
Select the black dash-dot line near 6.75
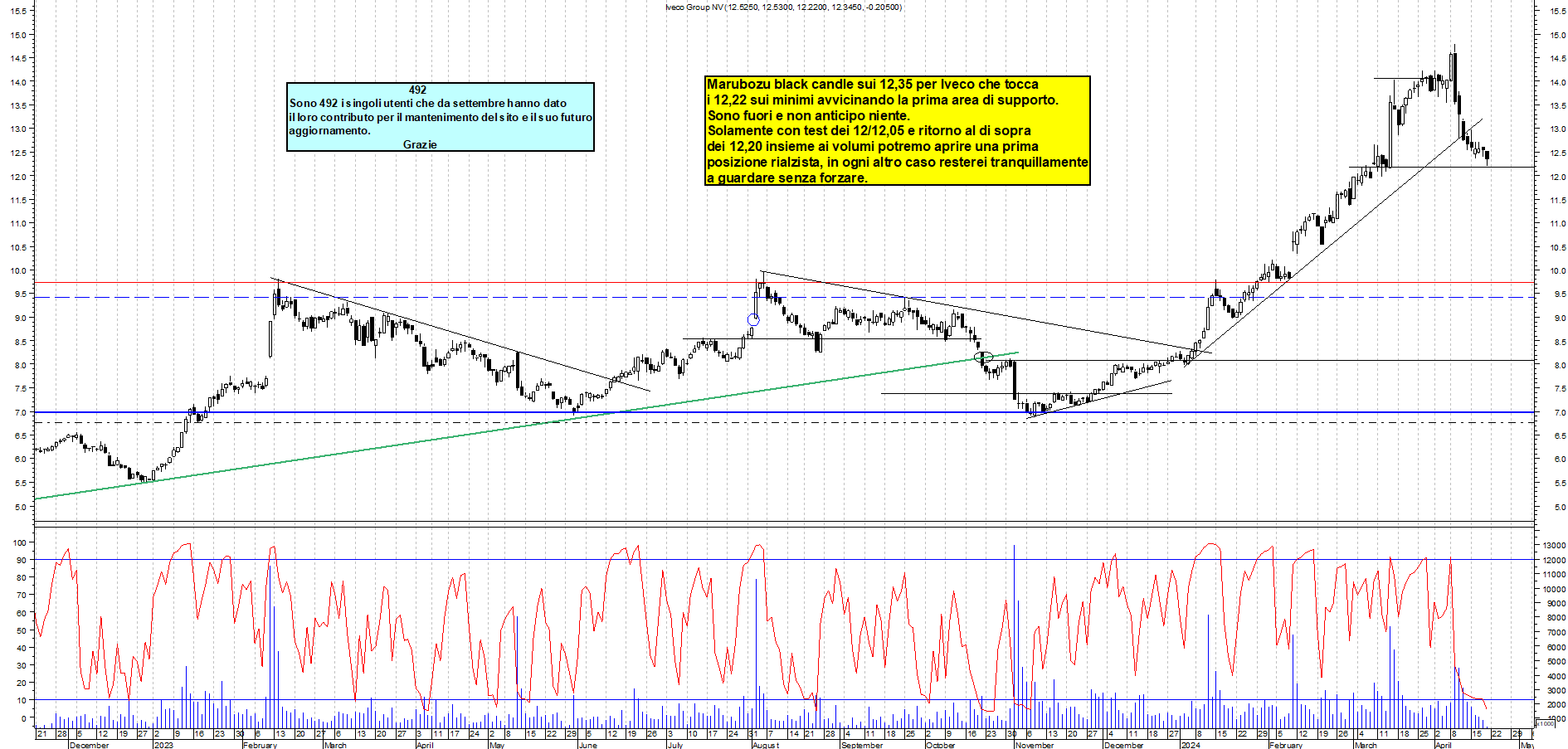click(x=784, y=423)
